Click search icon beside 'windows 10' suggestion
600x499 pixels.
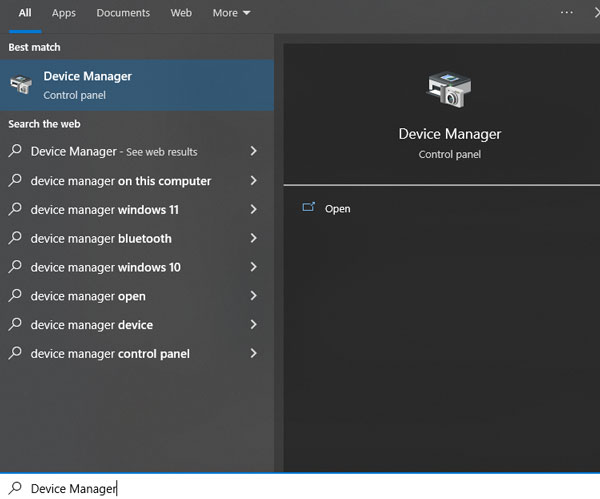[15, 266]
